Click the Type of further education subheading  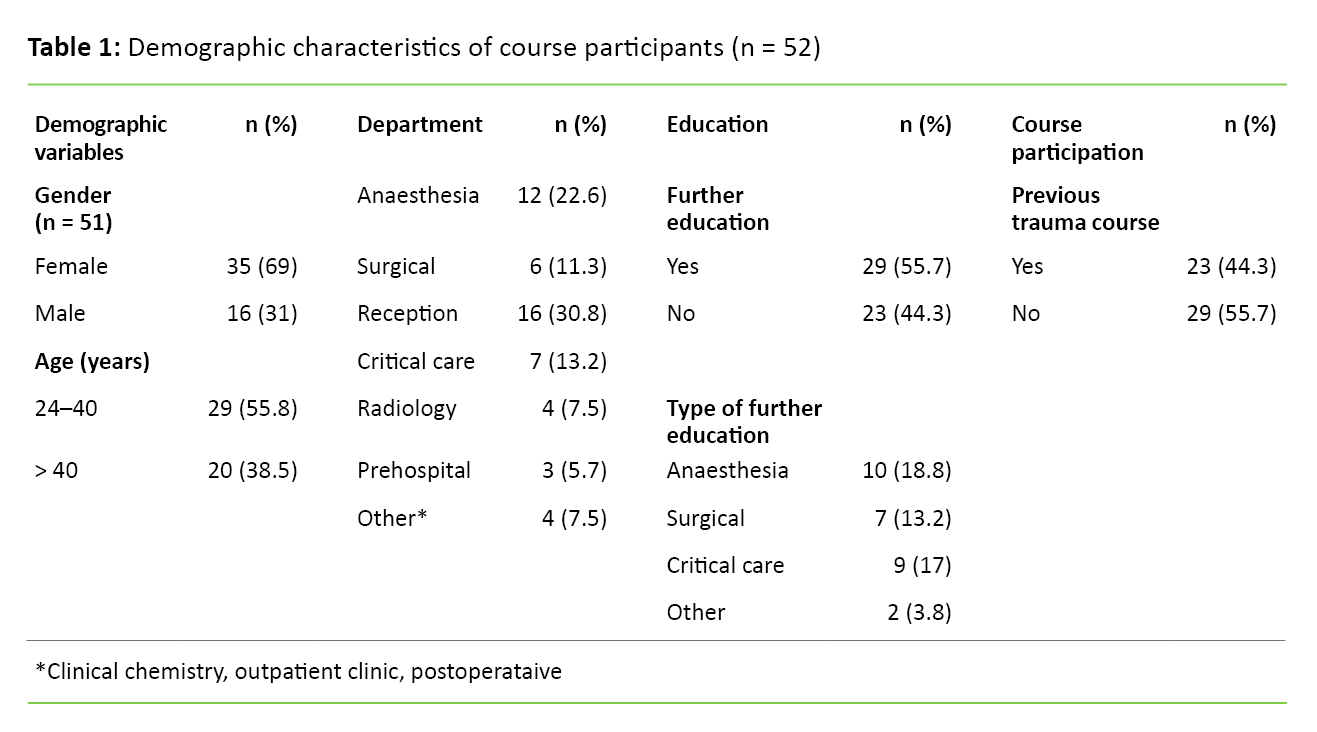coord(744,422)
